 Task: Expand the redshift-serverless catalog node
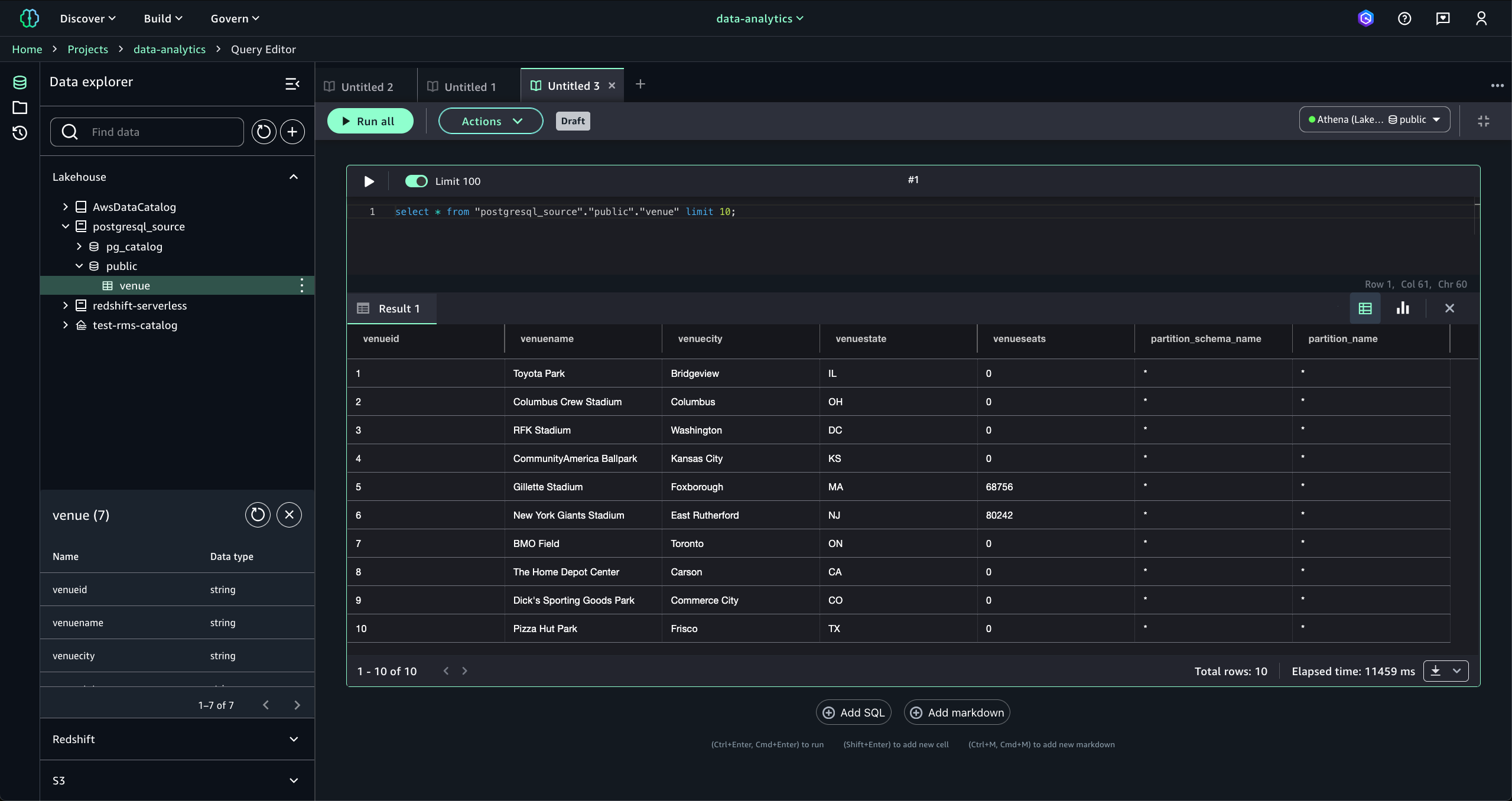[65, 305]
